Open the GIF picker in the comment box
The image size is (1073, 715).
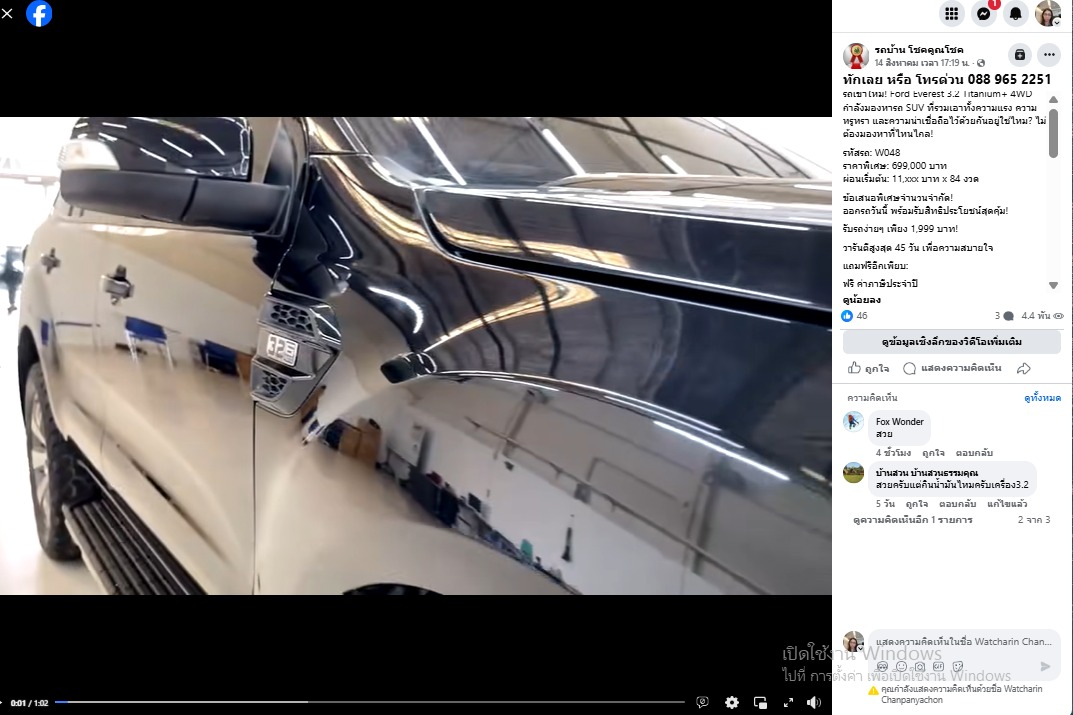pos(938,666)
